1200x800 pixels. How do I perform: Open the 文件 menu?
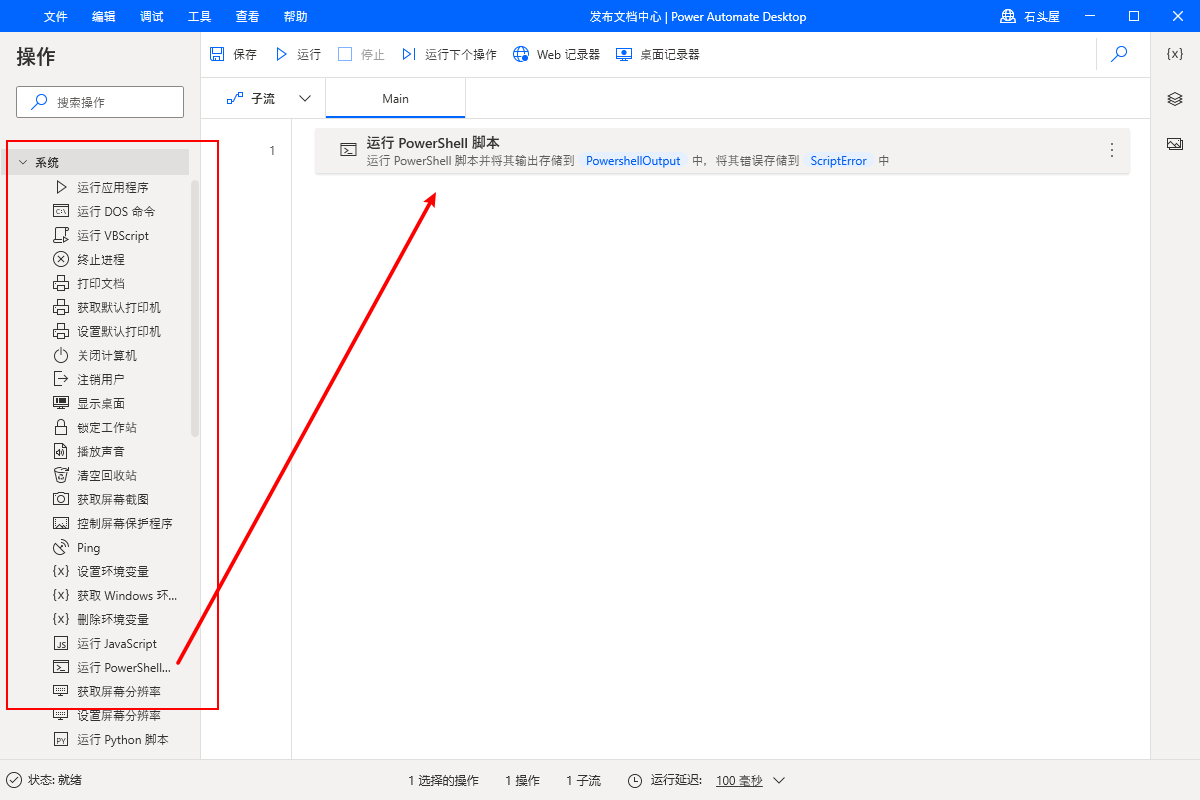55,16
